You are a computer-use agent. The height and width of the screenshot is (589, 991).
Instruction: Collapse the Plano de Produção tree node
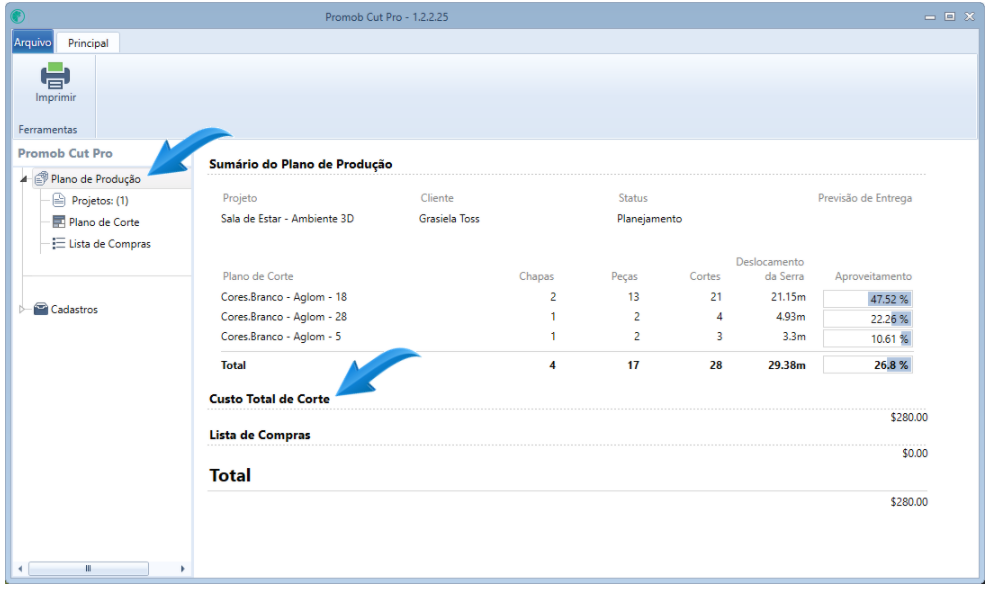24,180
